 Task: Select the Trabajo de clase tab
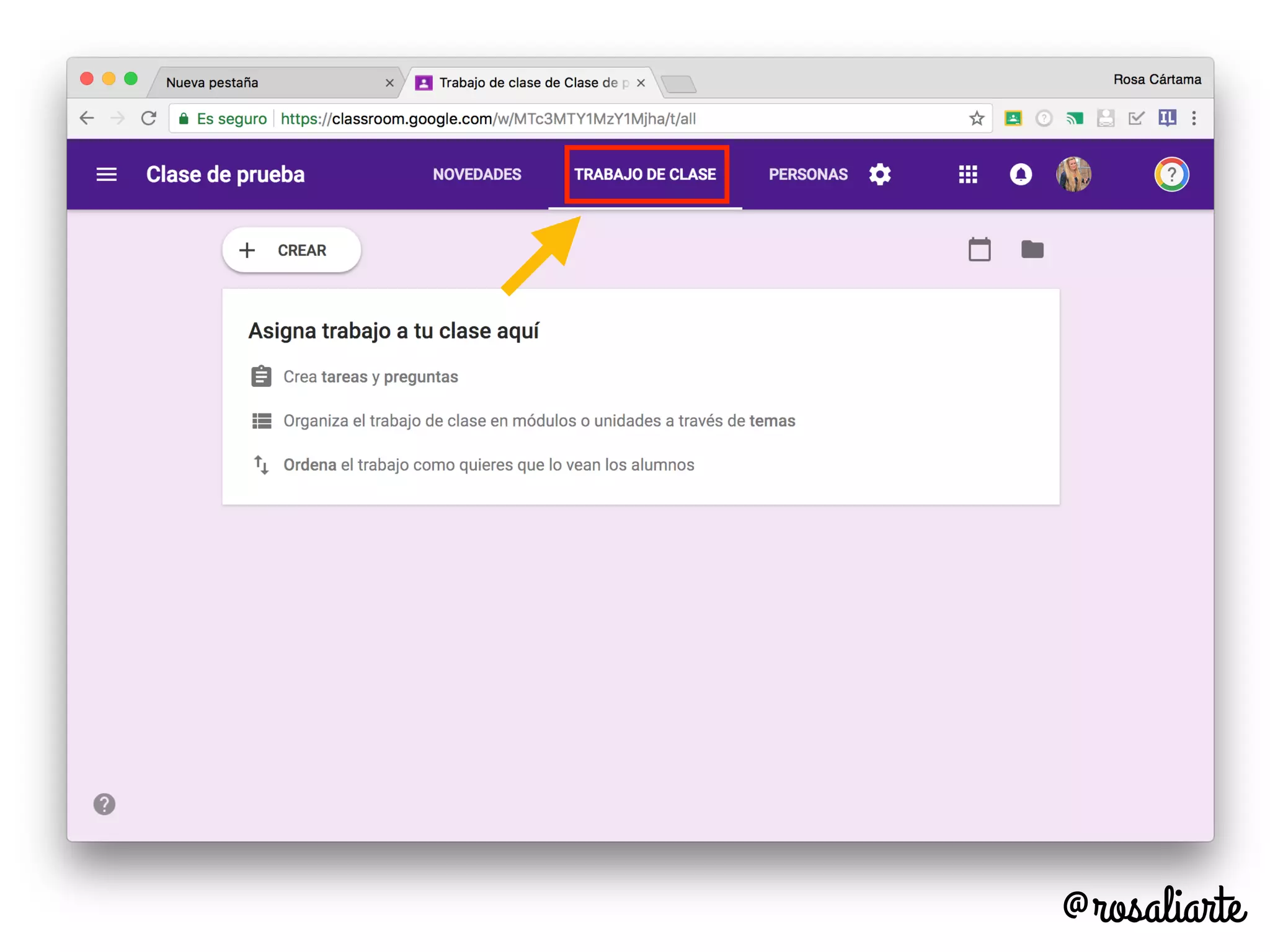645,174
